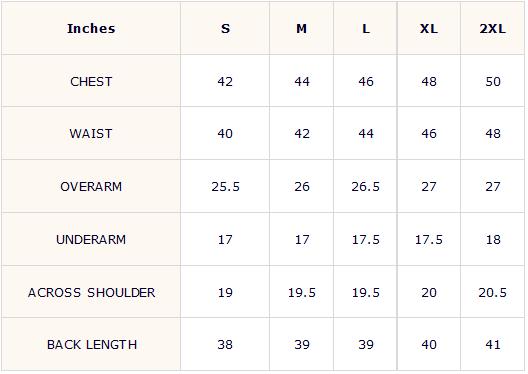Click back length value 38
Image resolution: width=528 pixels, height=374 pixels.
(x=225, y=344)
